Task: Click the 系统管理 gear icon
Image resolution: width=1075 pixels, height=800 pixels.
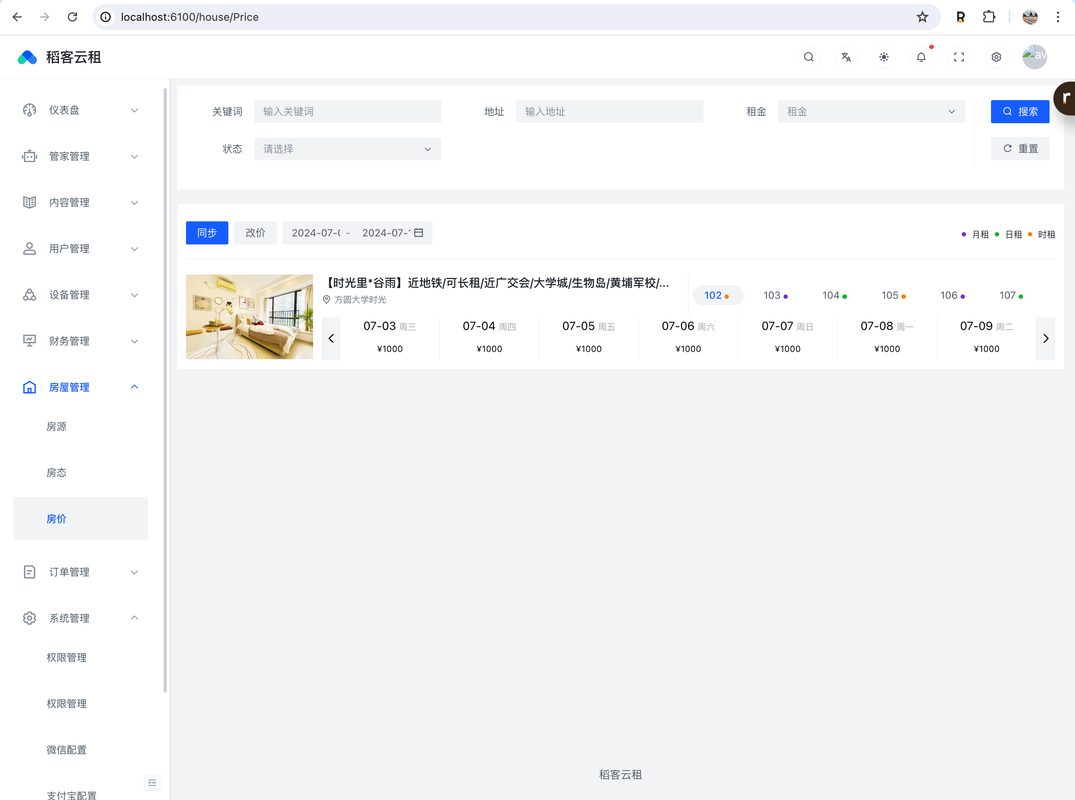Action: 29,618
